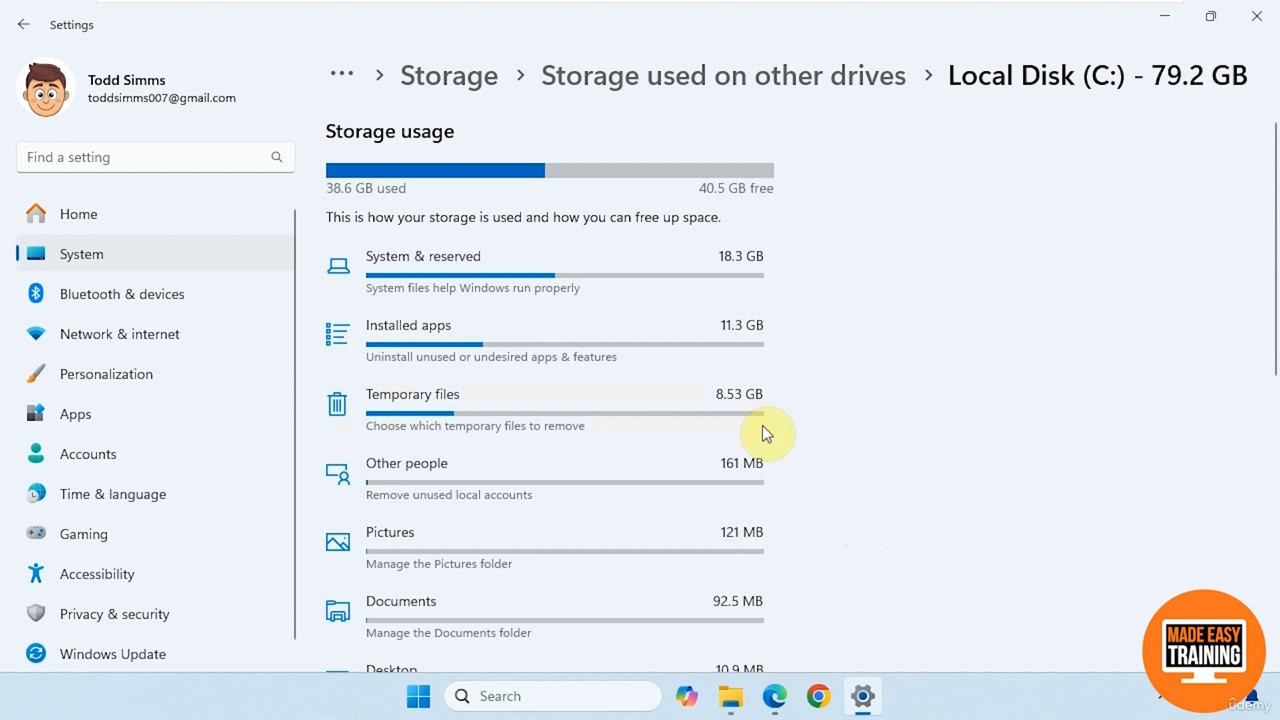Click the back arrow in Settings

pos(24,24)
